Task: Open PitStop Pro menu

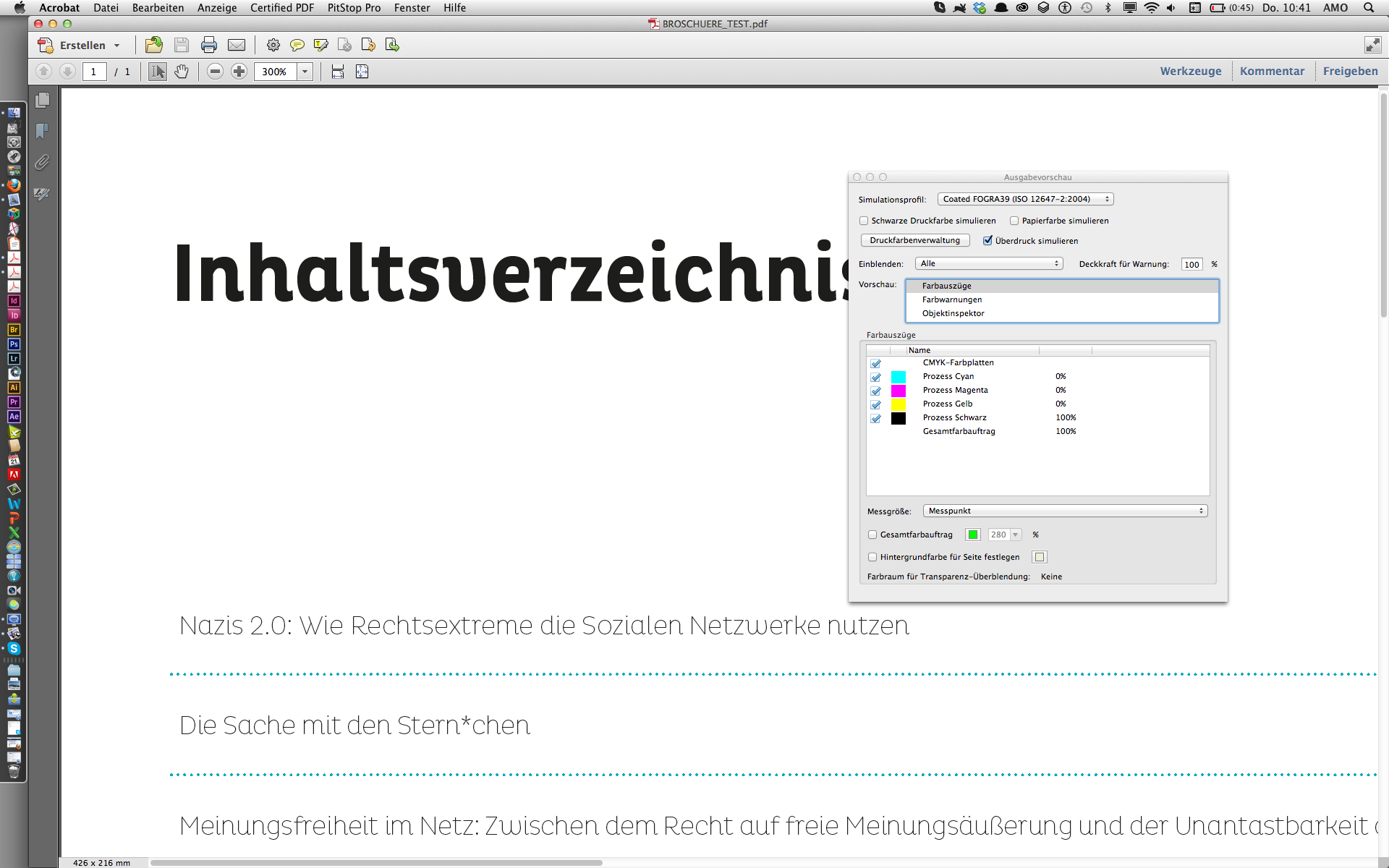Action: (x=354, y=8)
